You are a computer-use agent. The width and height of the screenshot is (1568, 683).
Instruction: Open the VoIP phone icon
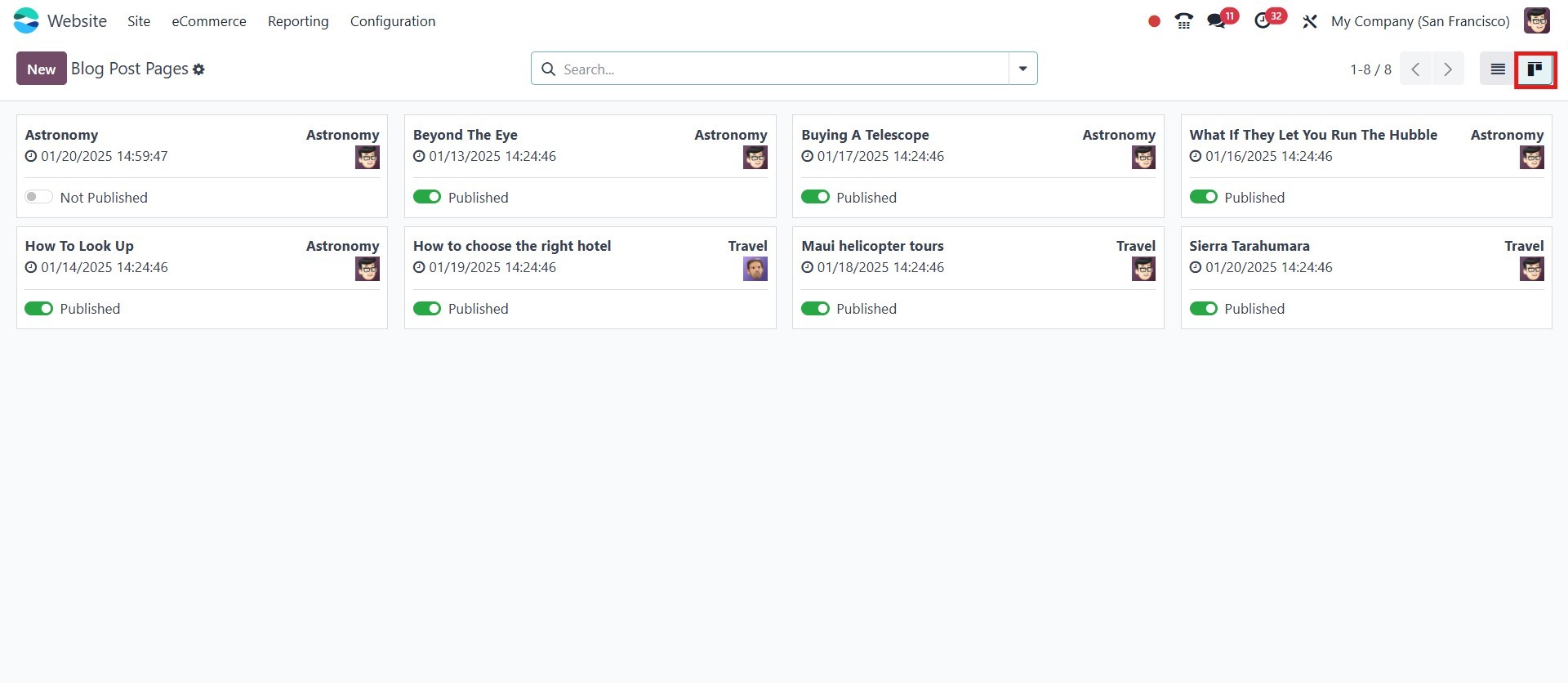[x=1183, y=21]
